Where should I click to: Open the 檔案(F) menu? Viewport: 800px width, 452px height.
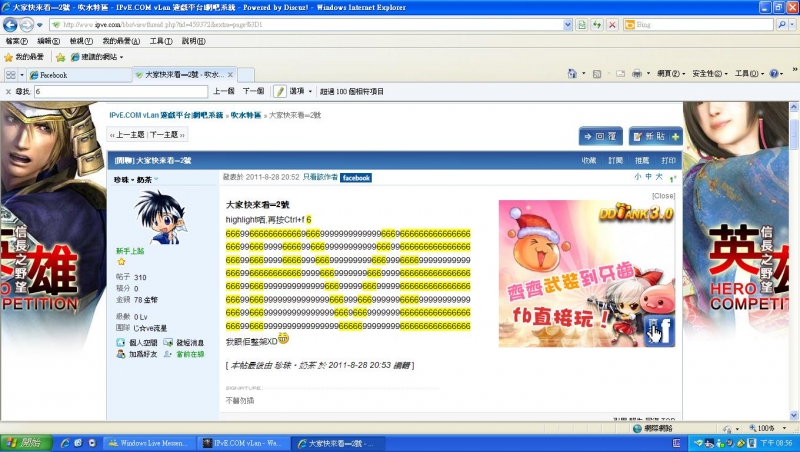[x=16, y=41]
